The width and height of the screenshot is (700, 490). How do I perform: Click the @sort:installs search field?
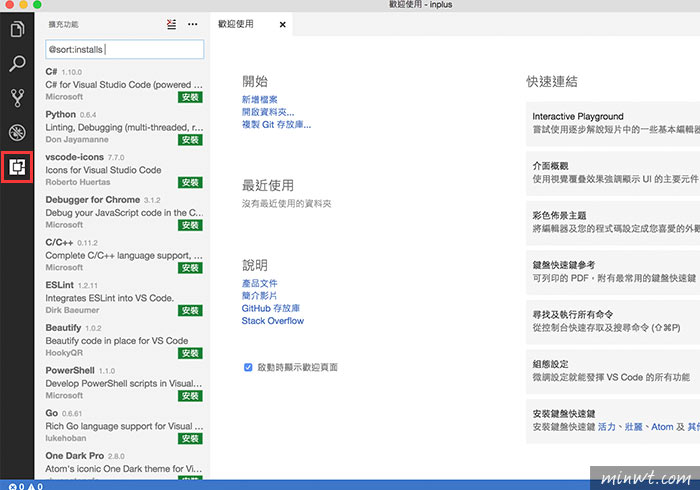point(125,49)
